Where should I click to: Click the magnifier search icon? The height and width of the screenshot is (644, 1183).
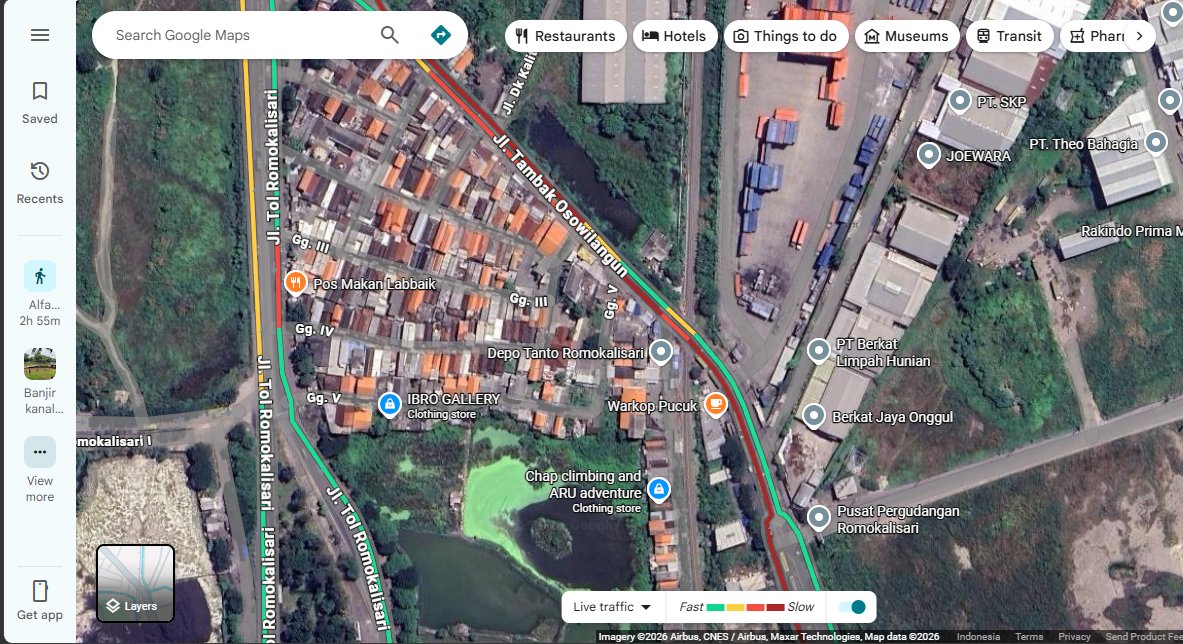tap(389, 35)
